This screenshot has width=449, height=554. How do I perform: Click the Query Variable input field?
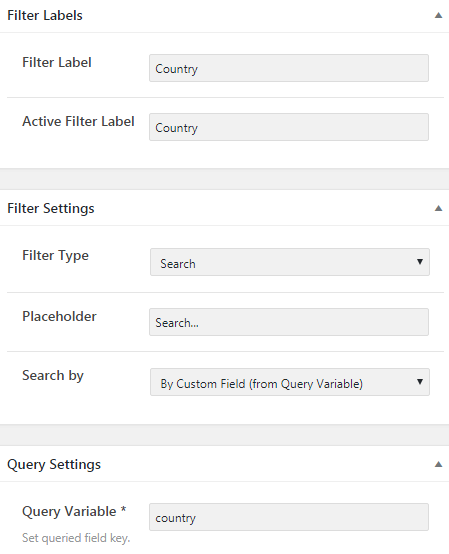289,517
